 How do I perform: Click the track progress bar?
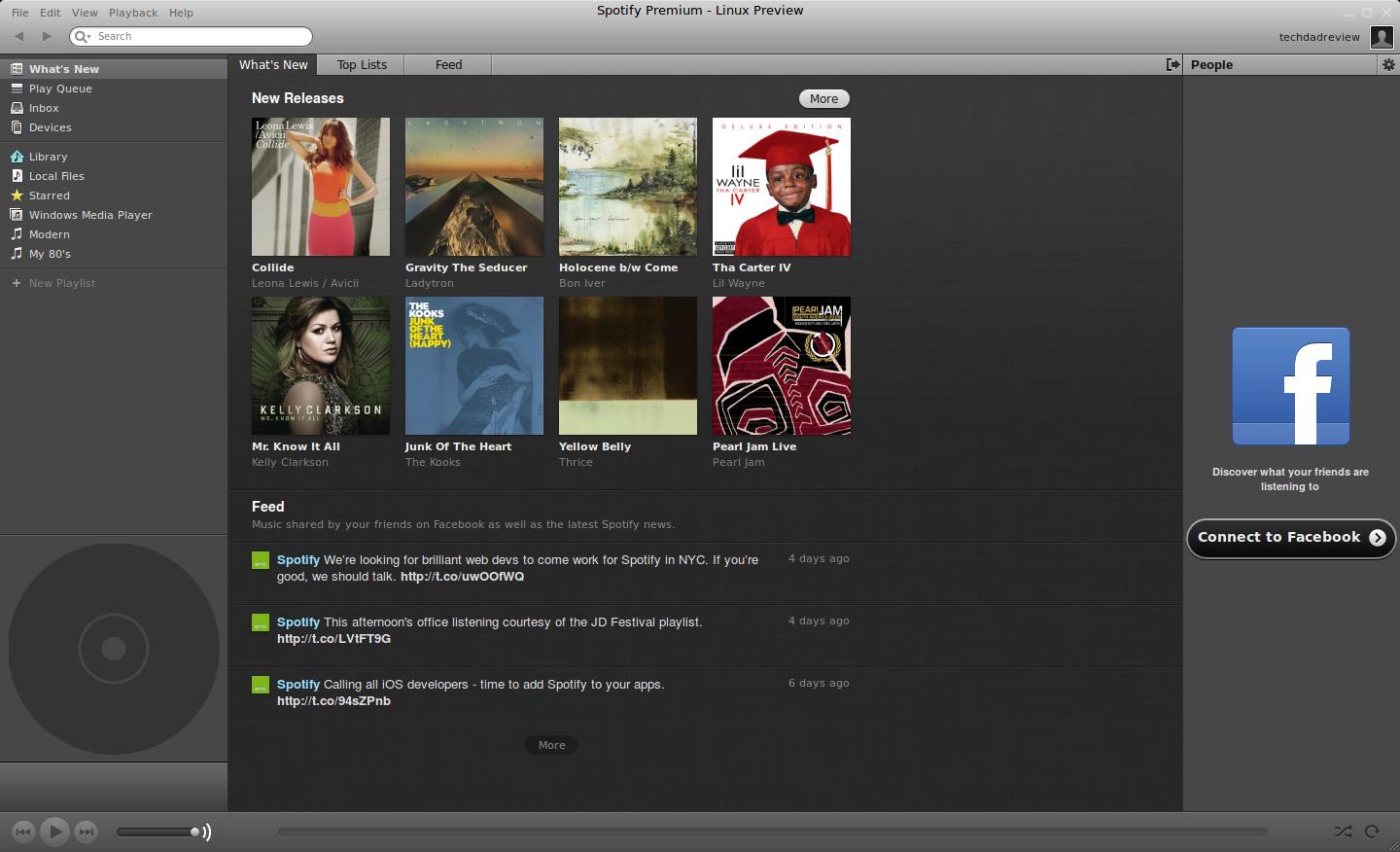[x=773, y=832]
